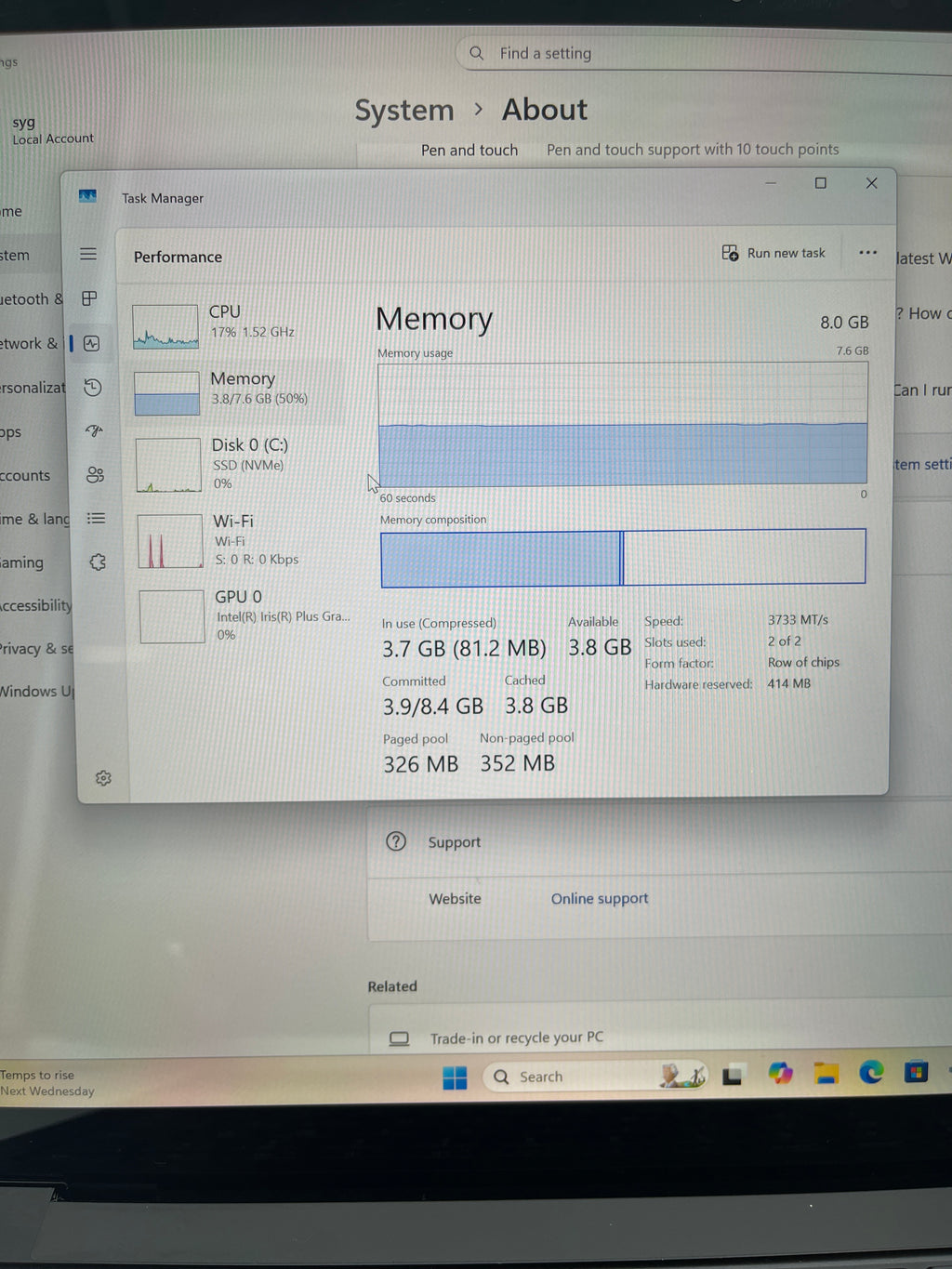Open Task Manager hamburger navigation menu
Image resolution: width=952 pixels, height=1269 pixels.
88,254
